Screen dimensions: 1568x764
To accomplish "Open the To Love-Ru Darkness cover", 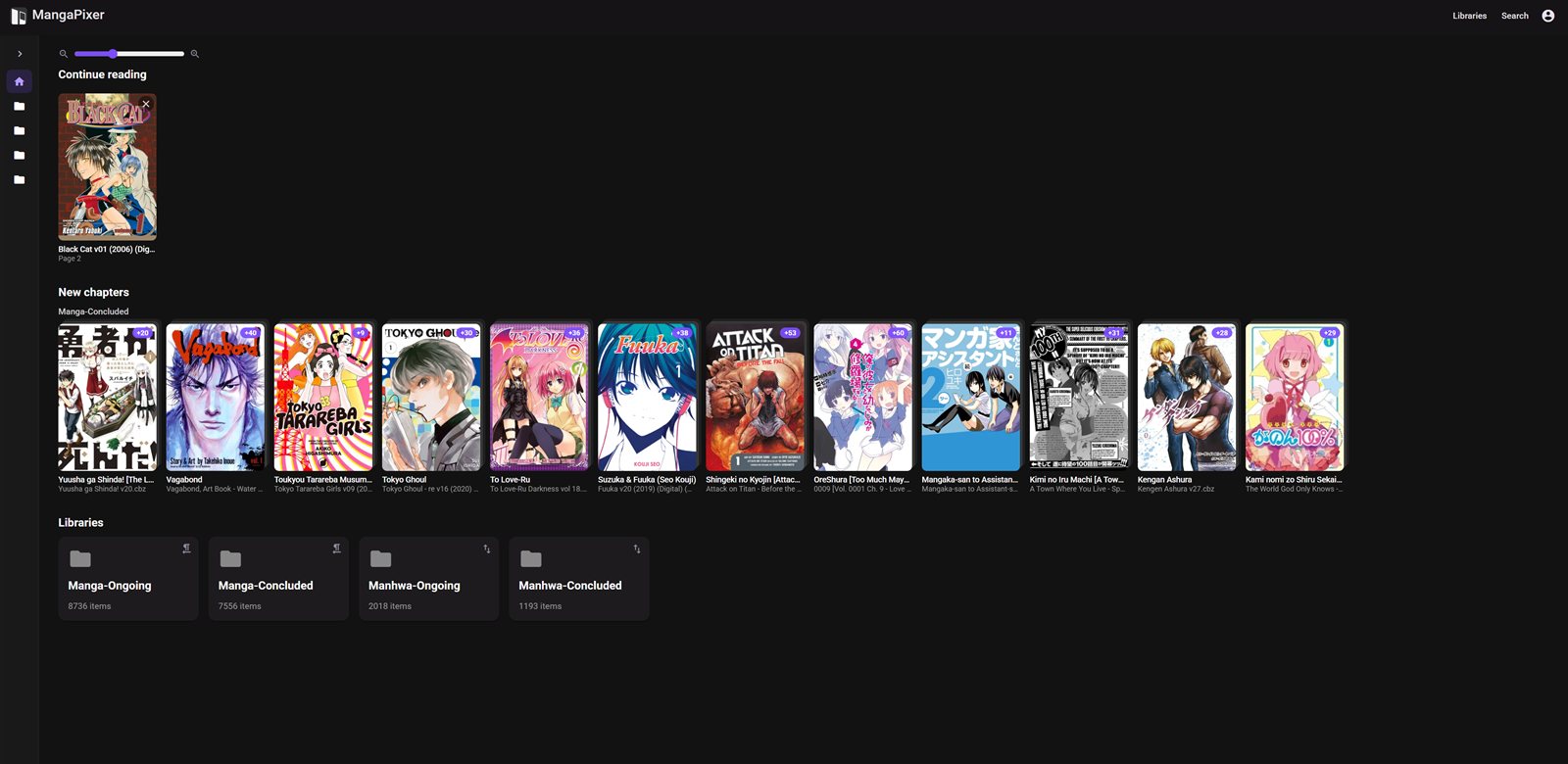I will [x=539, y=398].
